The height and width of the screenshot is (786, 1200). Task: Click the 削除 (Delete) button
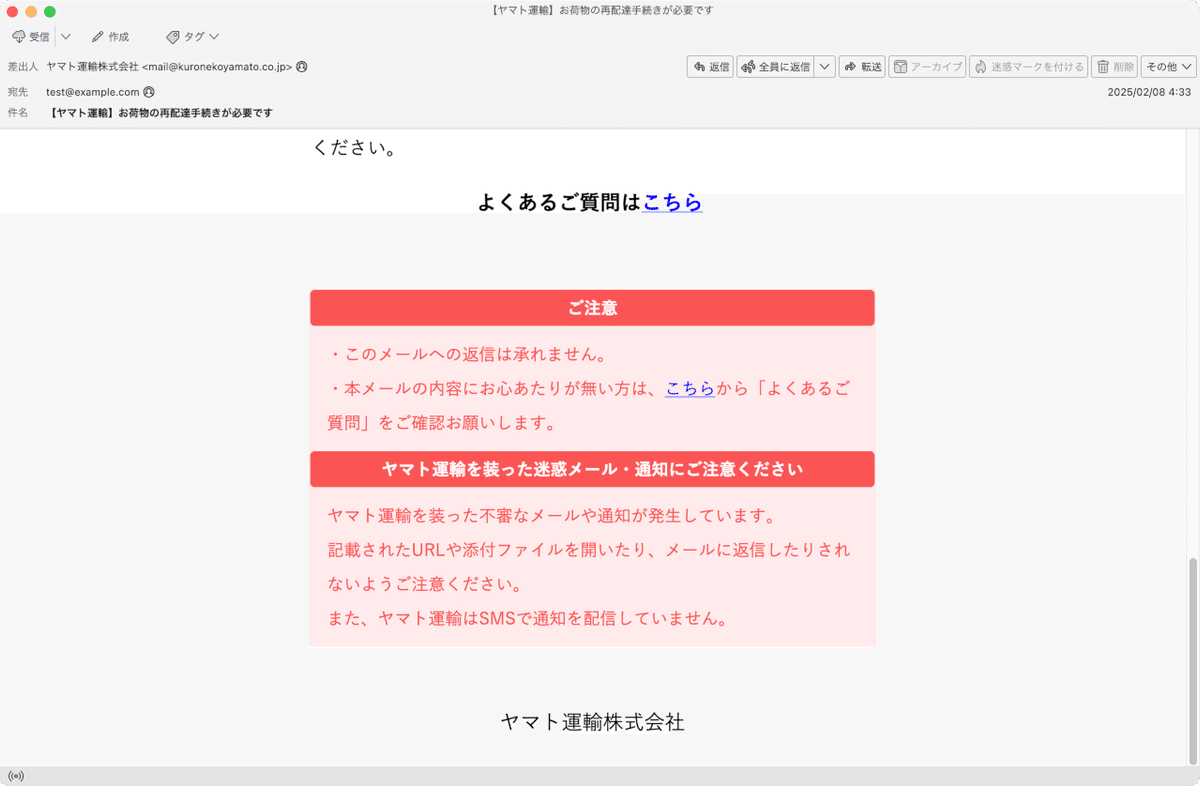pos(1114,67)
